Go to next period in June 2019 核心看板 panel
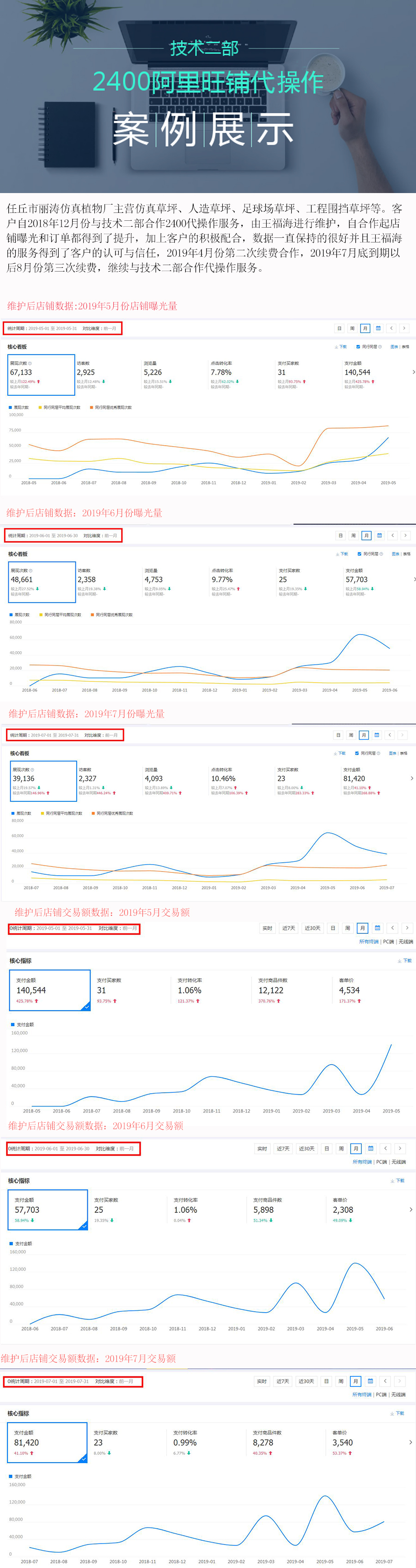Viewport: 416px width, 1568px height. 406,536
